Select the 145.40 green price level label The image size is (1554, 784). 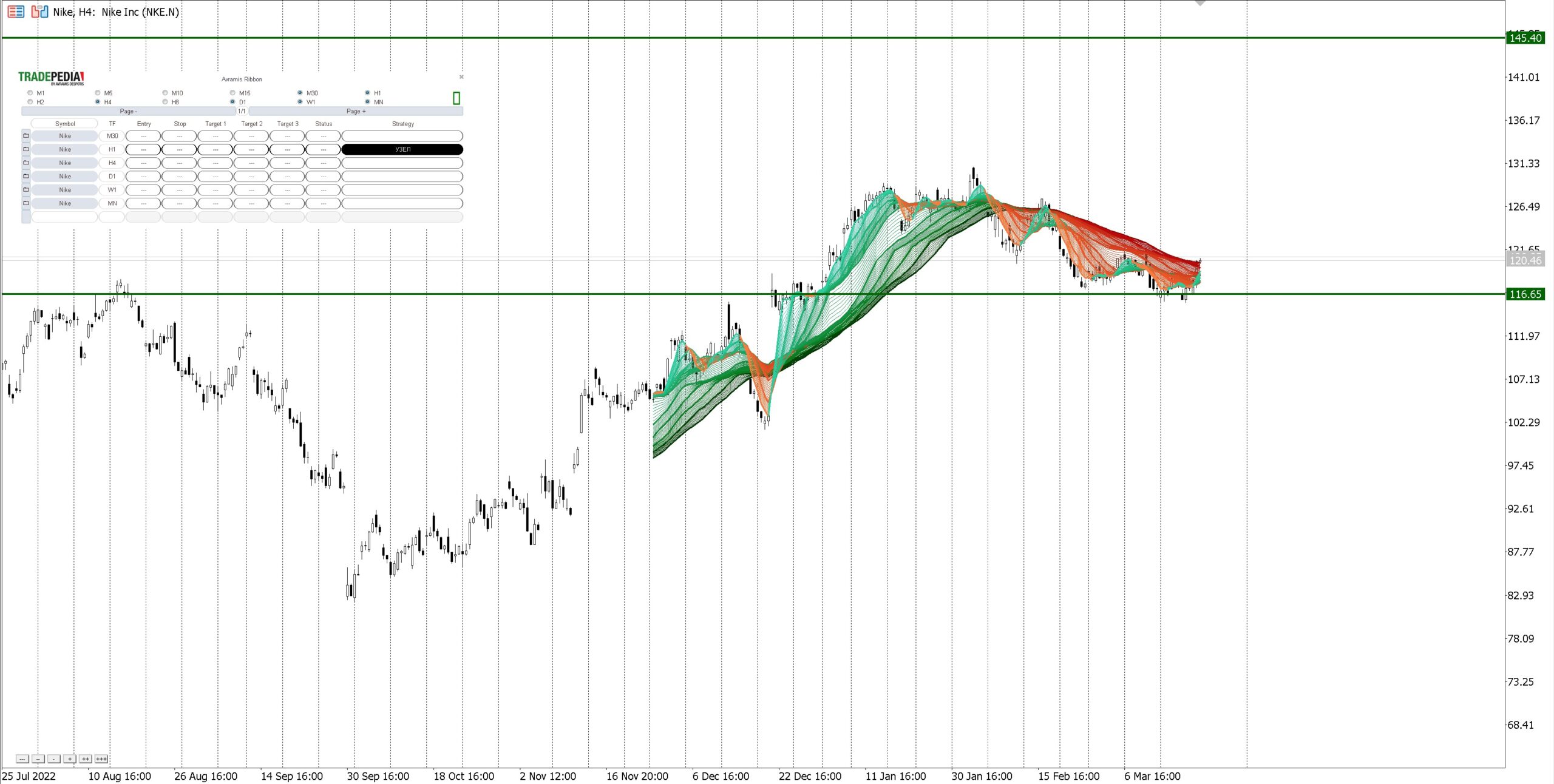point(1525,38)
